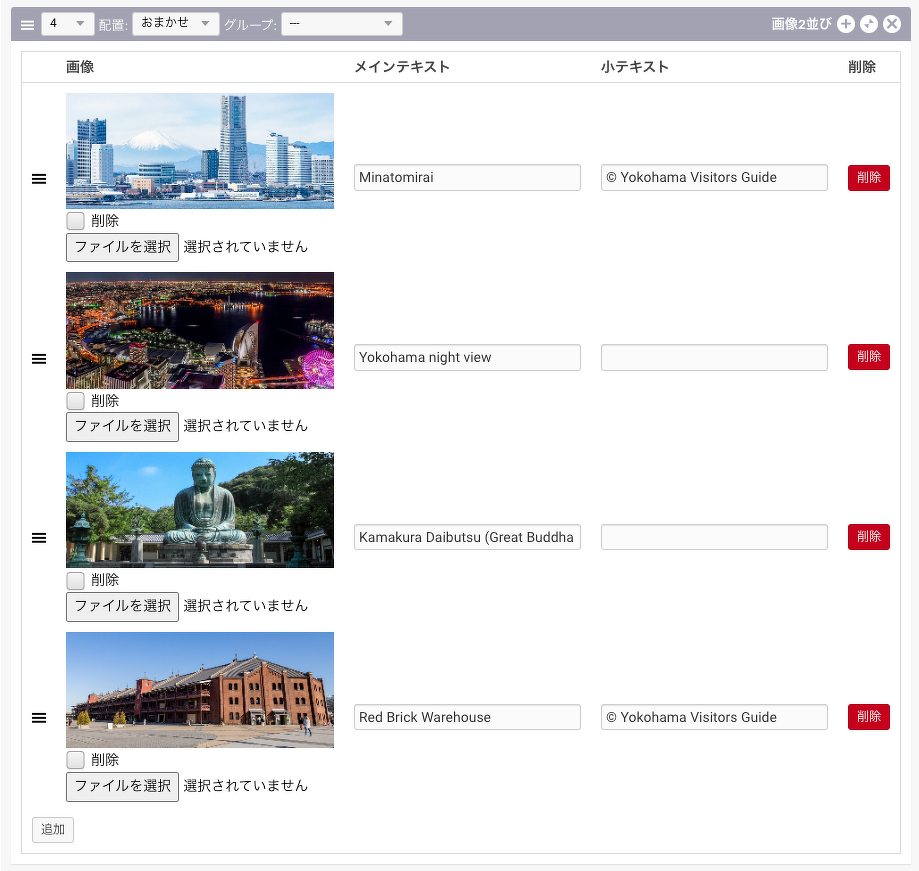Remove the block with the header X icon
This screenshot has height=871, width=919.
point(892,24)
